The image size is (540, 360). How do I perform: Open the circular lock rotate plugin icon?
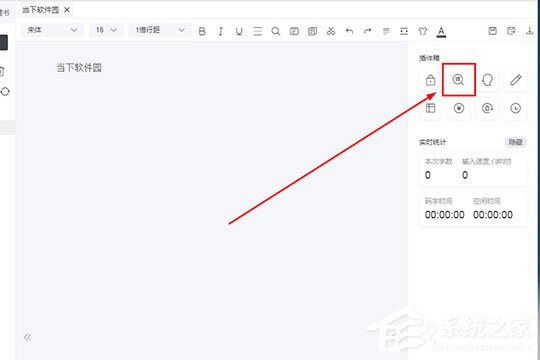tap(487, 108)
